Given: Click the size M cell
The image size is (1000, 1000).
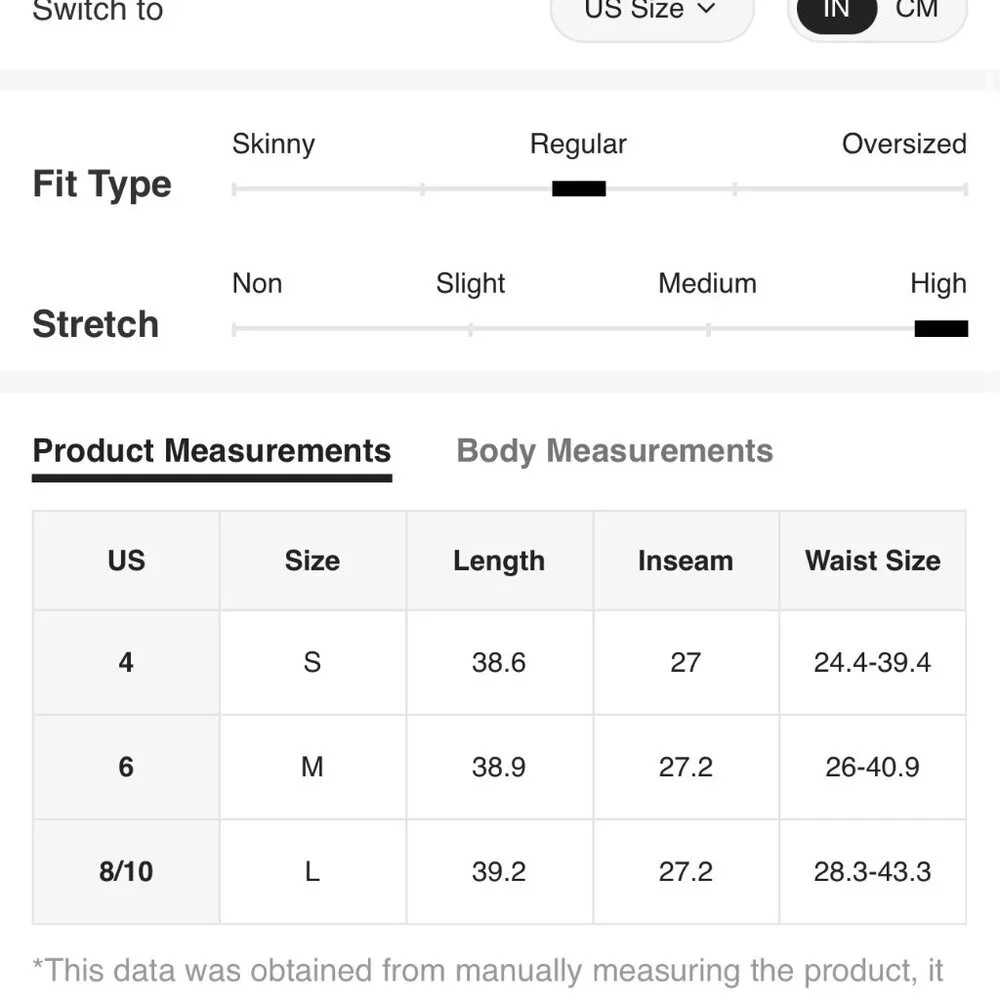Looking at the screenshot, I should point(312,767).
